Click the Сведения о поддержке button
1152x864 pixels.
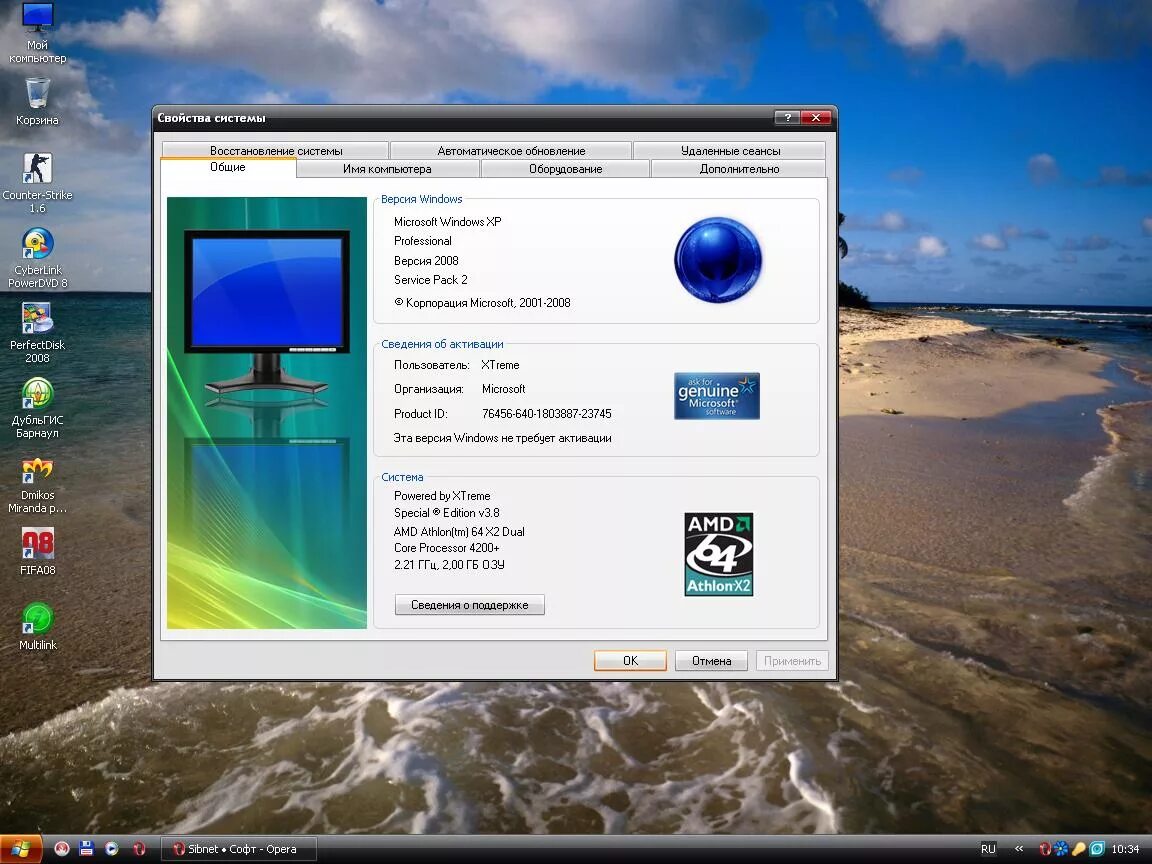[469, 605]
